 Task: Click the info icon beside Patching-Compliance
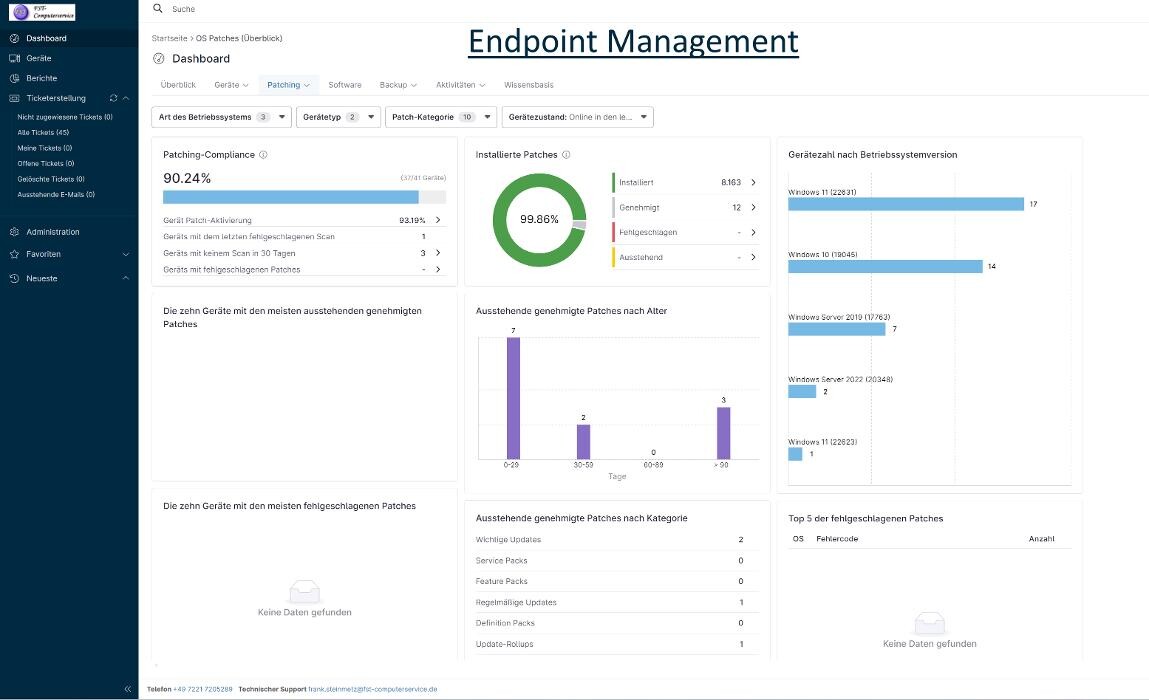tap(263, 155)
